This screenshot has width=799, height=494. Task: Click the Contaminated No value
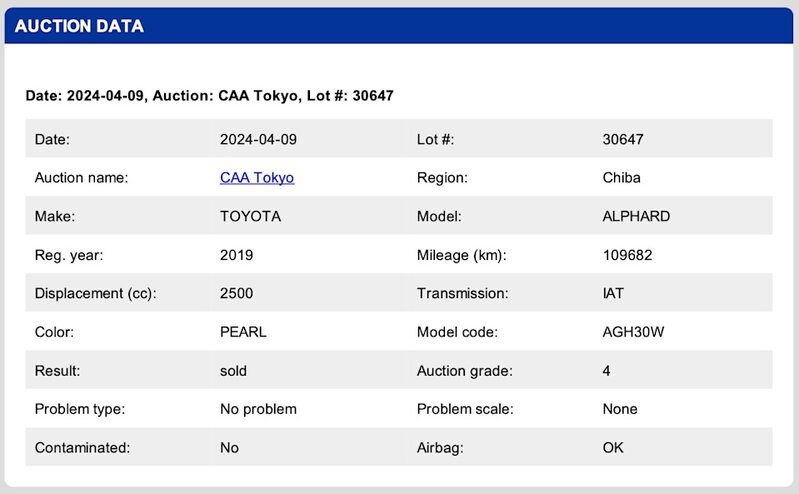pyautogui.click(x=229, y=448)
